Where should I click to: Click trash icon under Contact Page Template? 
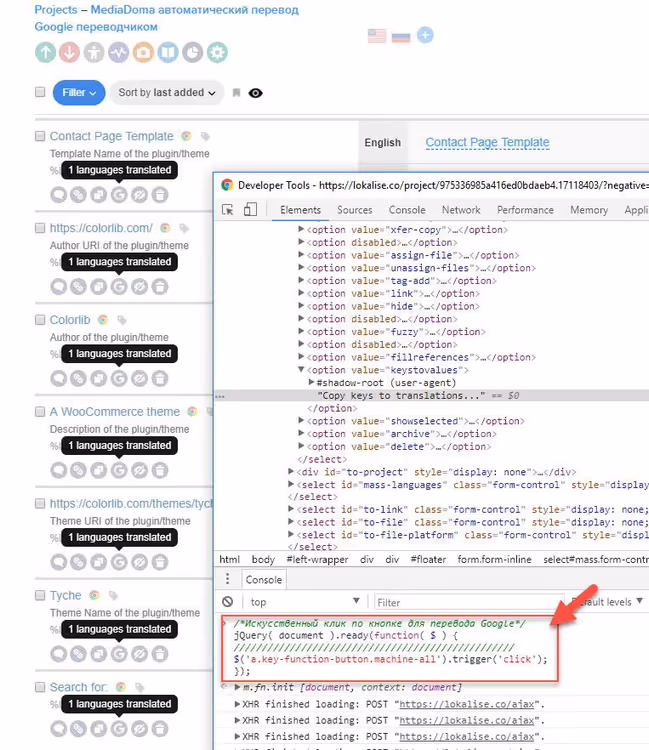[x=160, y=195]
